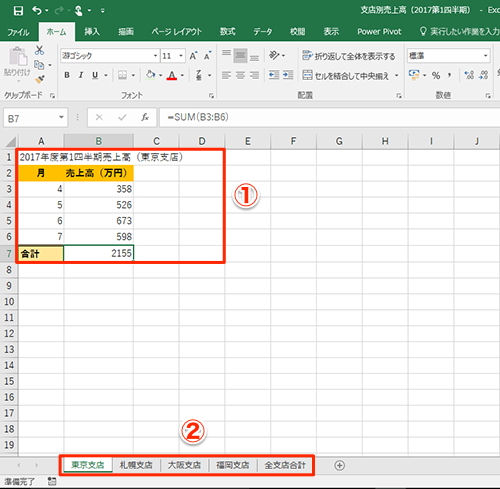Image resolution: width=500 pixels, height=489 pixels.
Task: Select the 札幌支店 sheet tab
Action: [x=136, y=465]
